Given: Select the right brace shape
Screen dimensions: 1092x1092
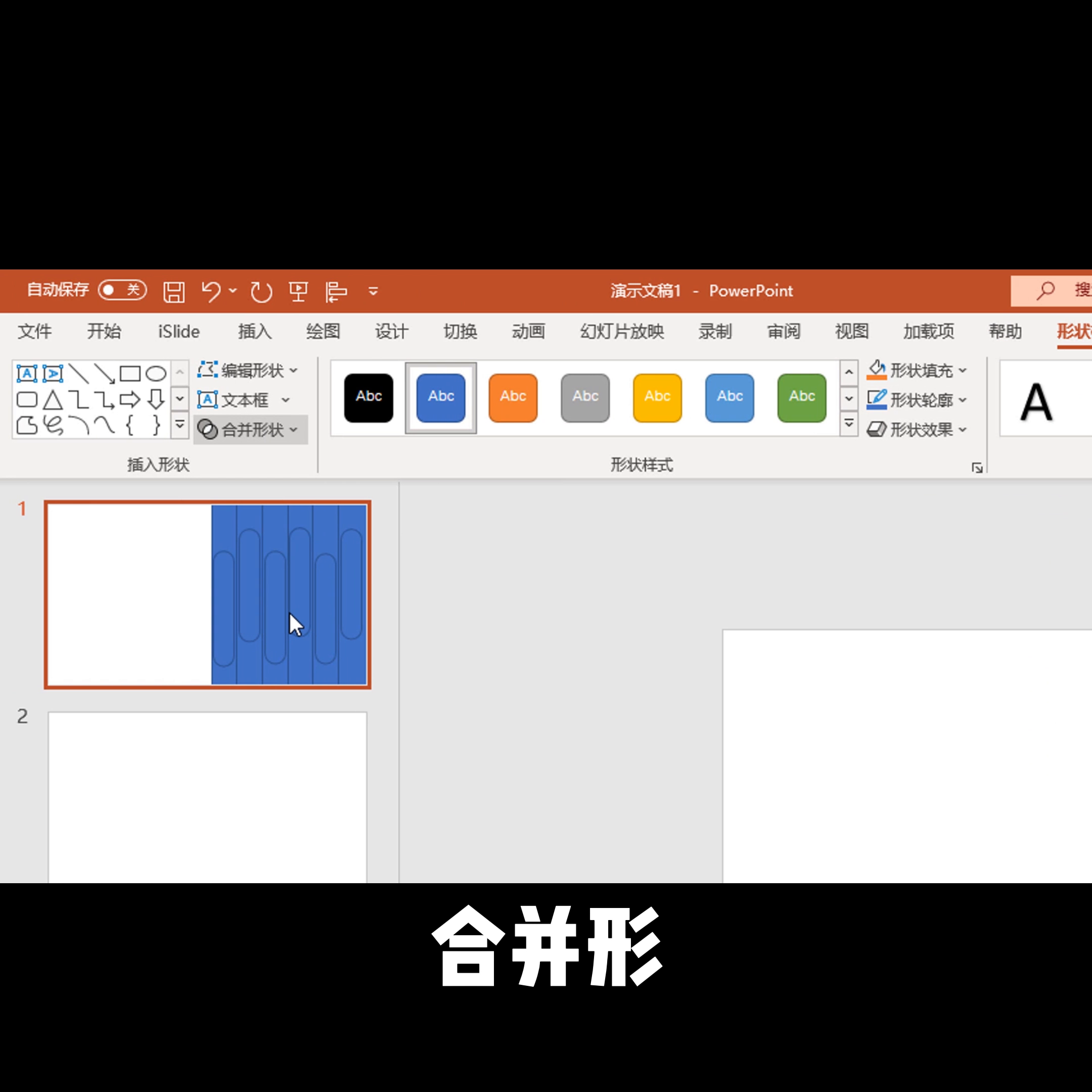Looking at the screenshot, I should pyautogui.click(x=156, y=425).
